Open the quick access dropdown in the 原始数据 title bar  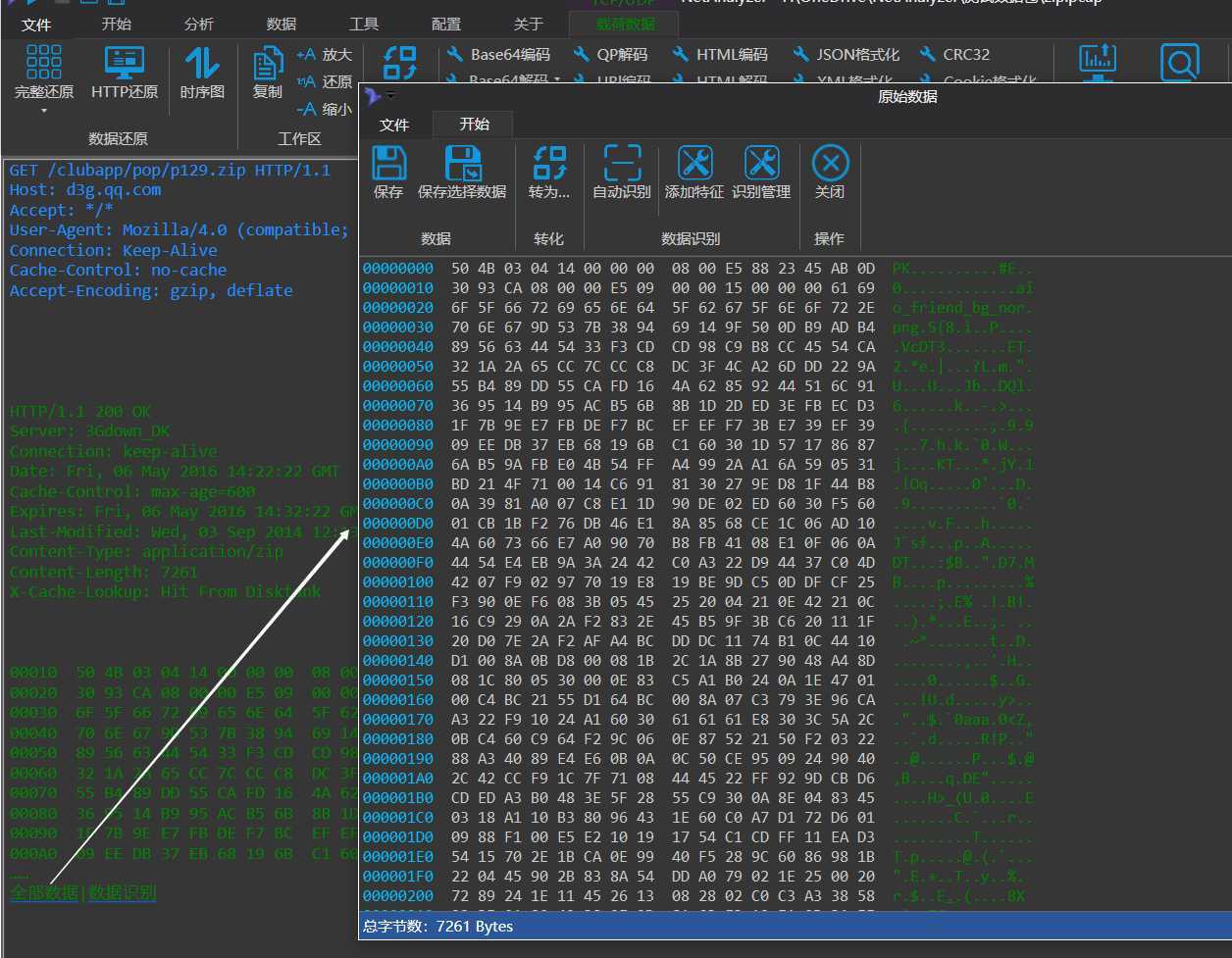390,96
